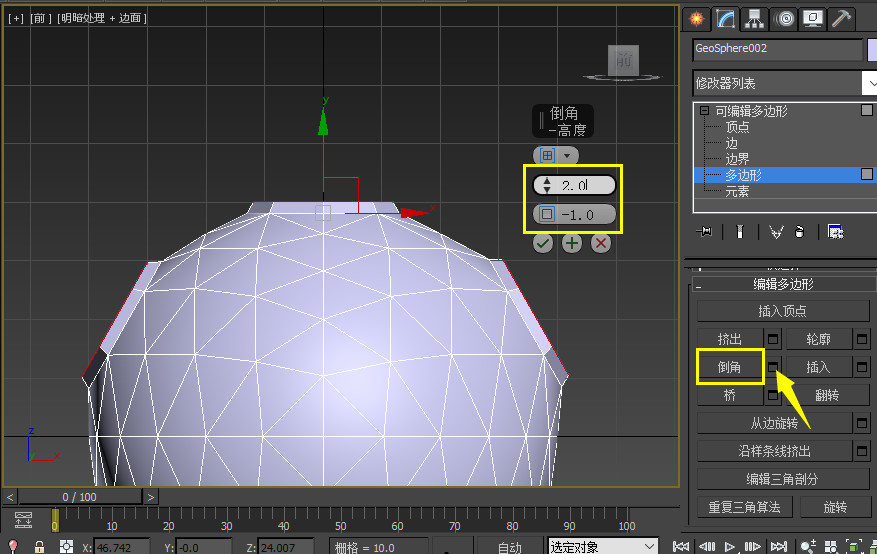The image size is (877, 554).
Task: Toggle Auto Key 自动 button
Action: 510,547
